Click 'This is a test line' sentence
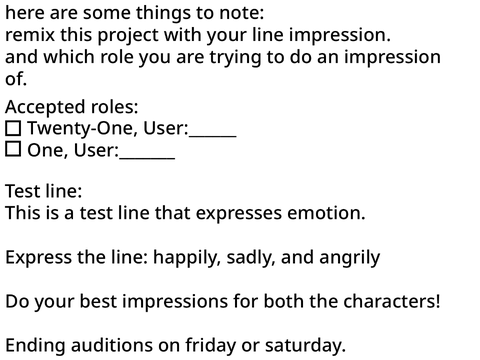 pyautogui.click(x=185, y=213)
